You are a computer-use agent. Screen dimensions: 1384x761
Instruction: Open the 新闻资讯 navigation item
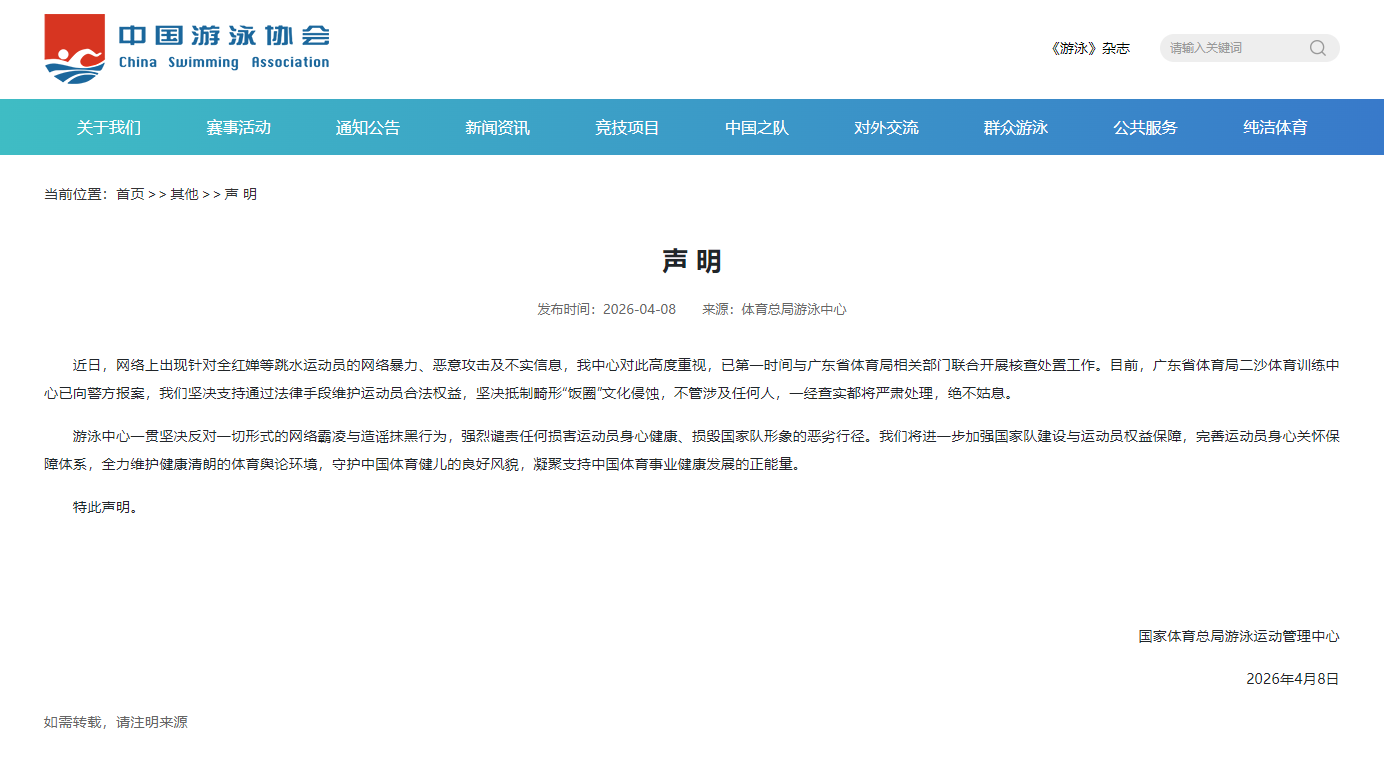click(497, 127)
